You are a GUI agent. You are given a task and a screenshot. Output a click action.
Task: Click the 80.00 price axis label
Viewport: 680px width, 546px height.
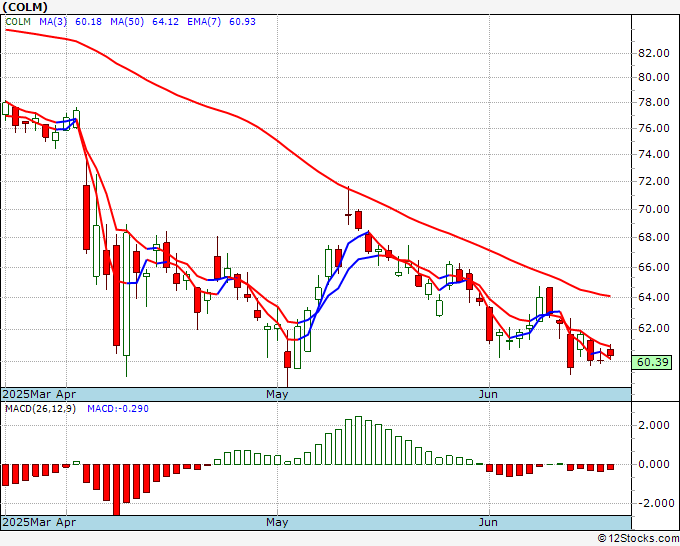pos(654,78)
